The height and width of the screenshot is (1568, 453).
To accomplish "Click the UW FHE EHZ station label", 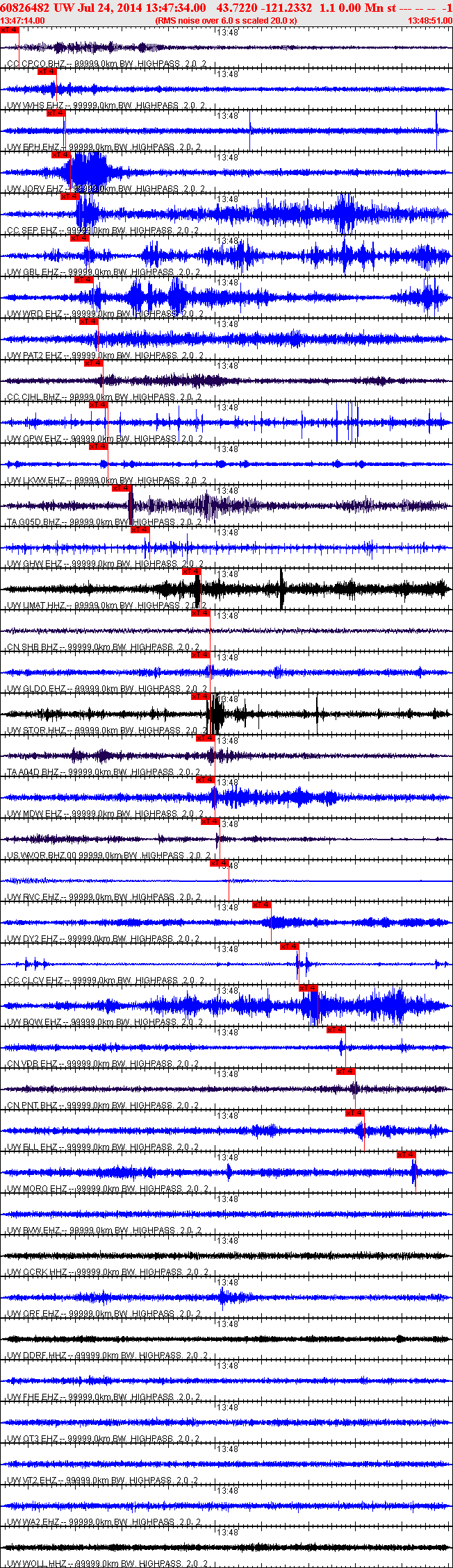I will [104, 1397].
